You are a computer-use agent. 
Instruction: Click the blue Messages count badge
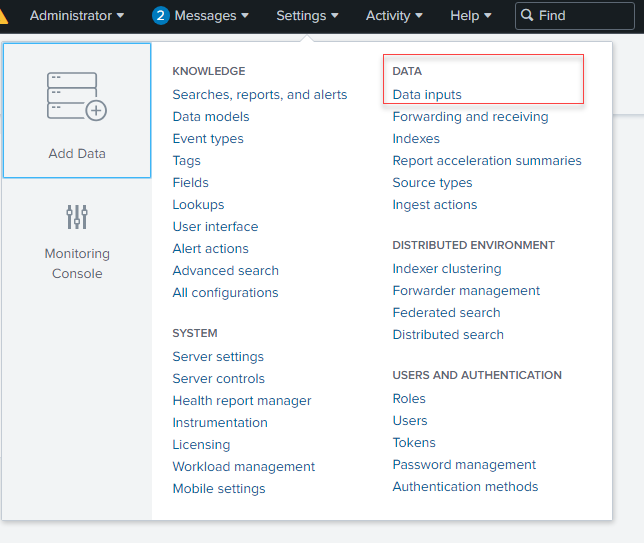161,16
